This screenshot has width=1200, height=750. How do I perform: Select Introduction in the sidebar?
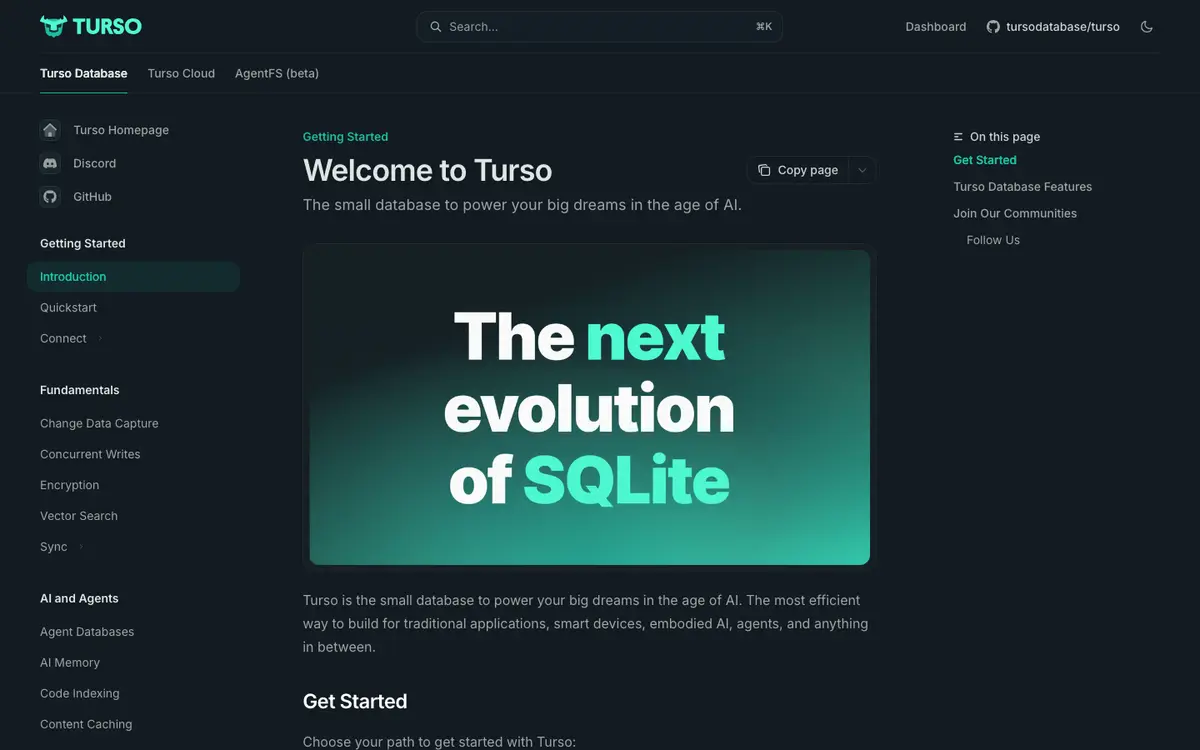point(133,277)
